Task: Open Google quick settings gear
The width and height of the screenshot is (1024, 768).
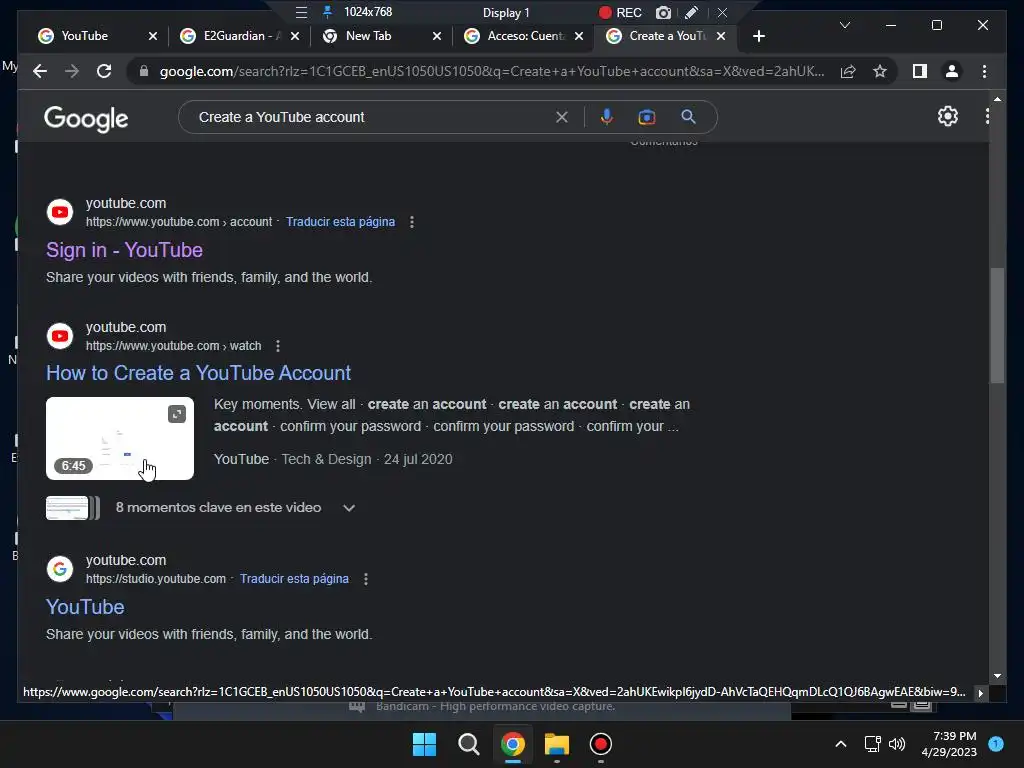Action: (x=948, y=116)
